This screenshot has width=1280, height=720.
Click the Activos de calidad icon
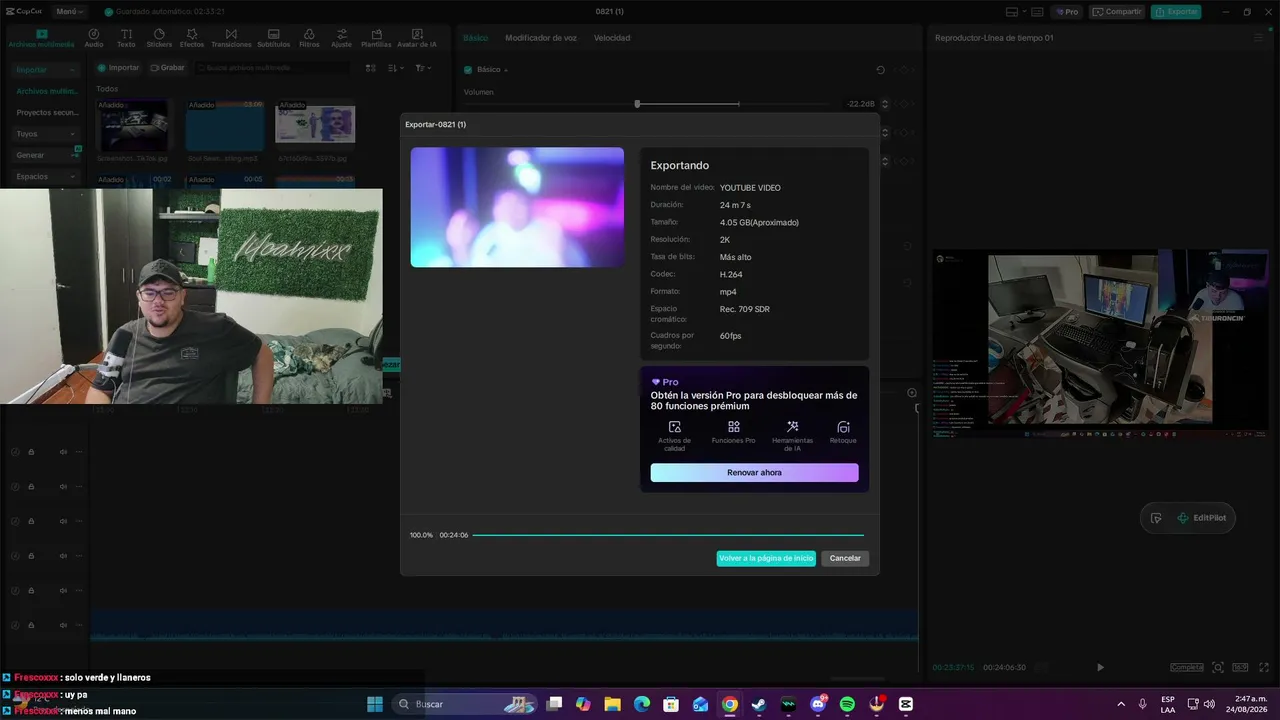point(674,427)
